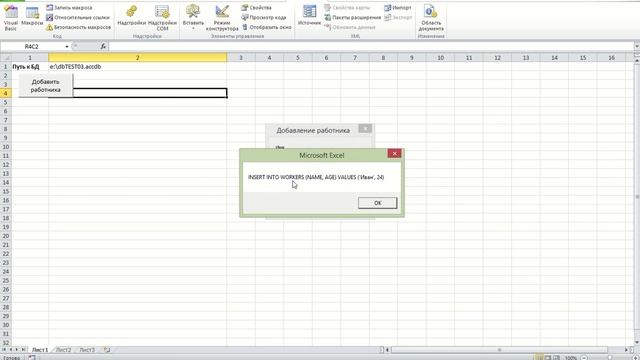Open the Надстройки add-ins button
This screenshot has width=640, height=360.
pos(131,16)
